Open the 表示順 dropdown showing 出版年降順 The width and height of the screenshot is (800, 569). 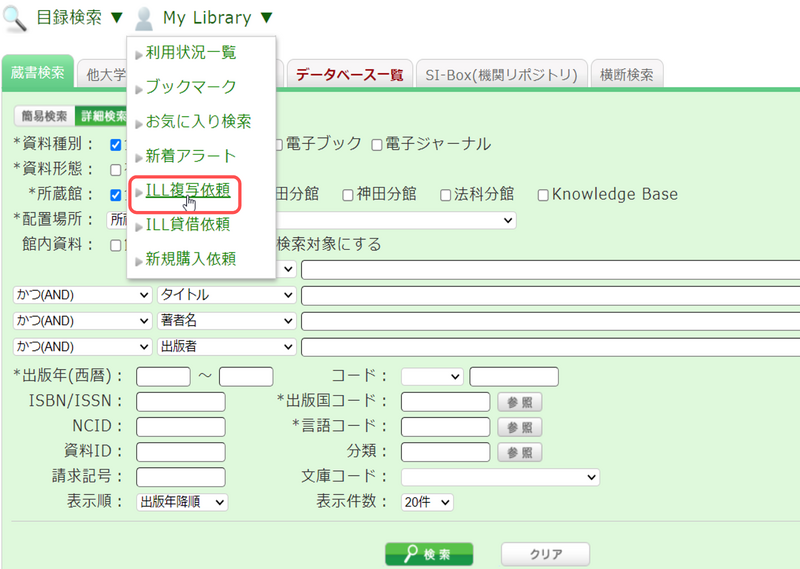[x=182, y=502]
